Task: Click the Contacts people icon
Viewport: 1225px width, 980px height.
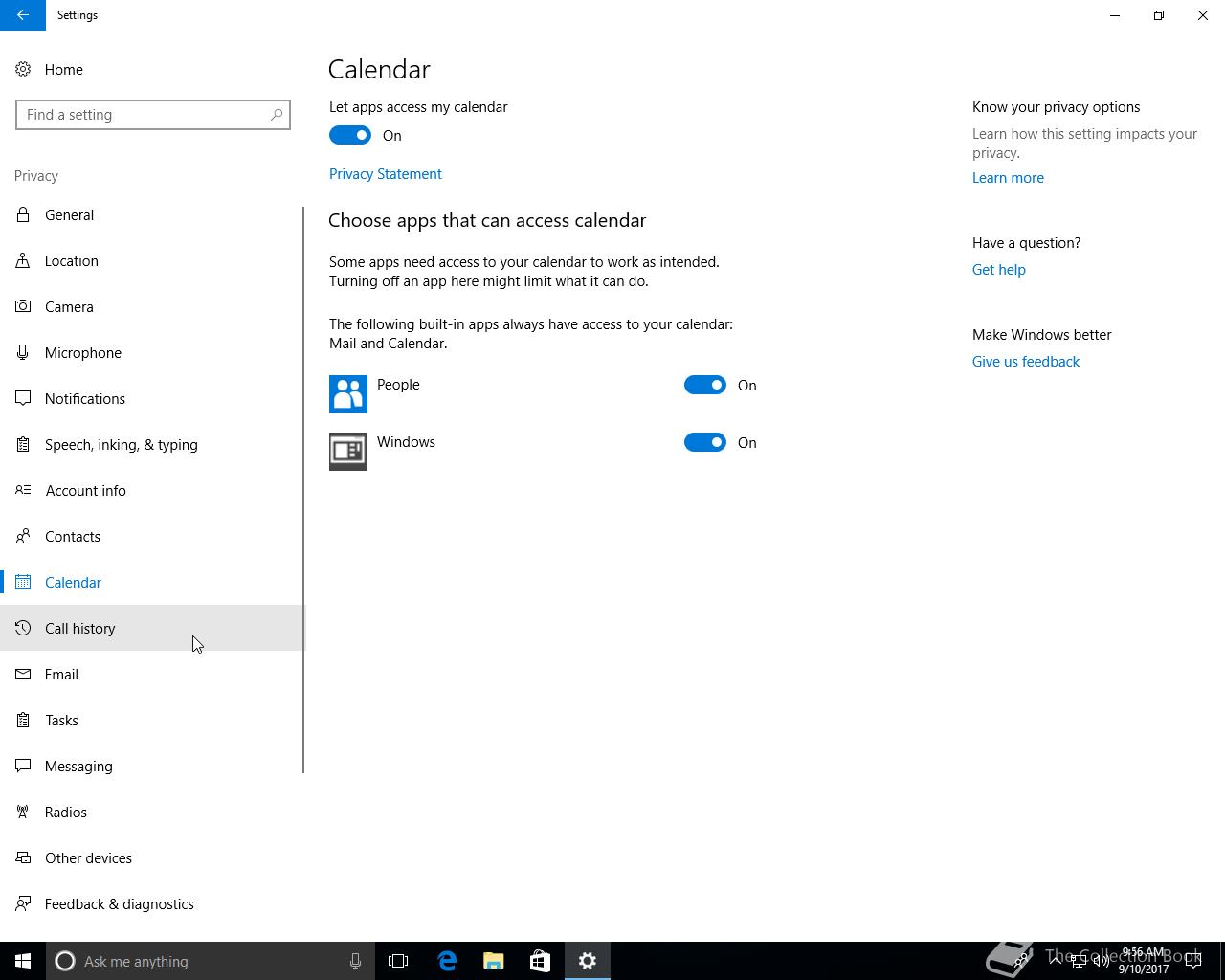Action: coord(23,536)
